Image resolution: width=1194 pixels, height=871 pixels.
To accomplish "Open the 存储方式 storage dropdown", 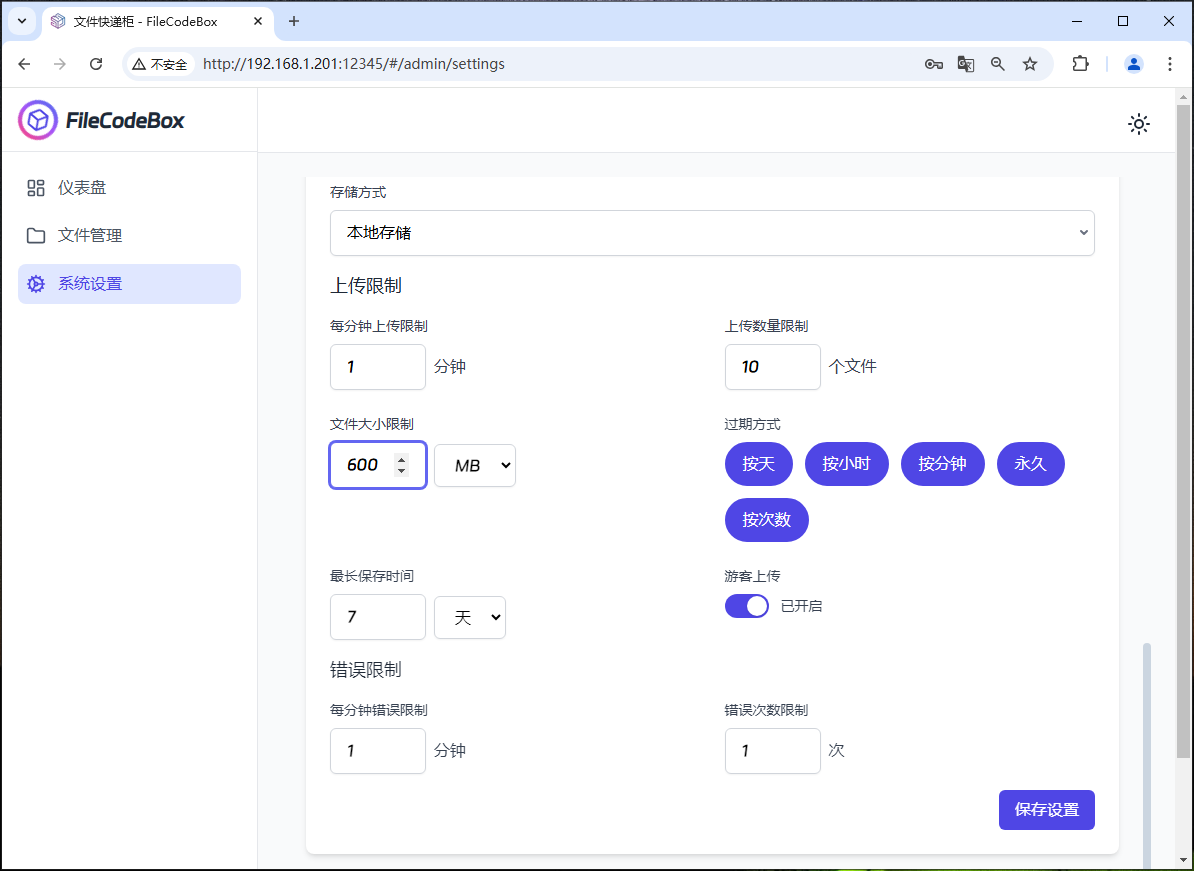I will pos(712,232).
